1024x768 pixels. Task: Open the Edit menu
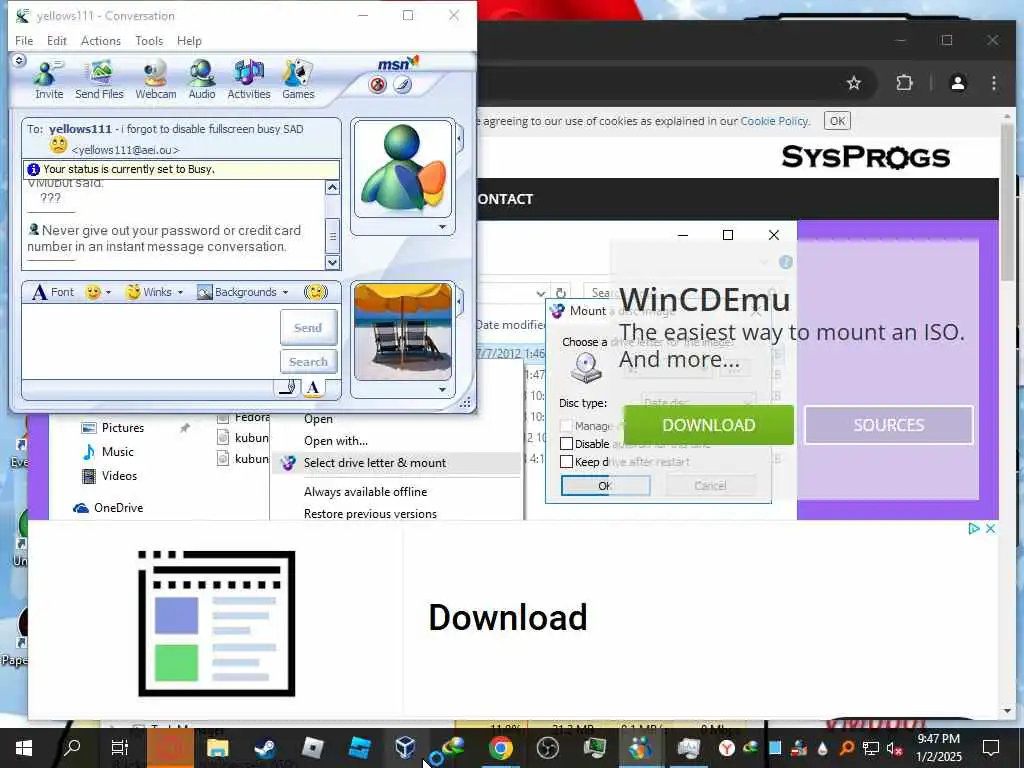57,40
